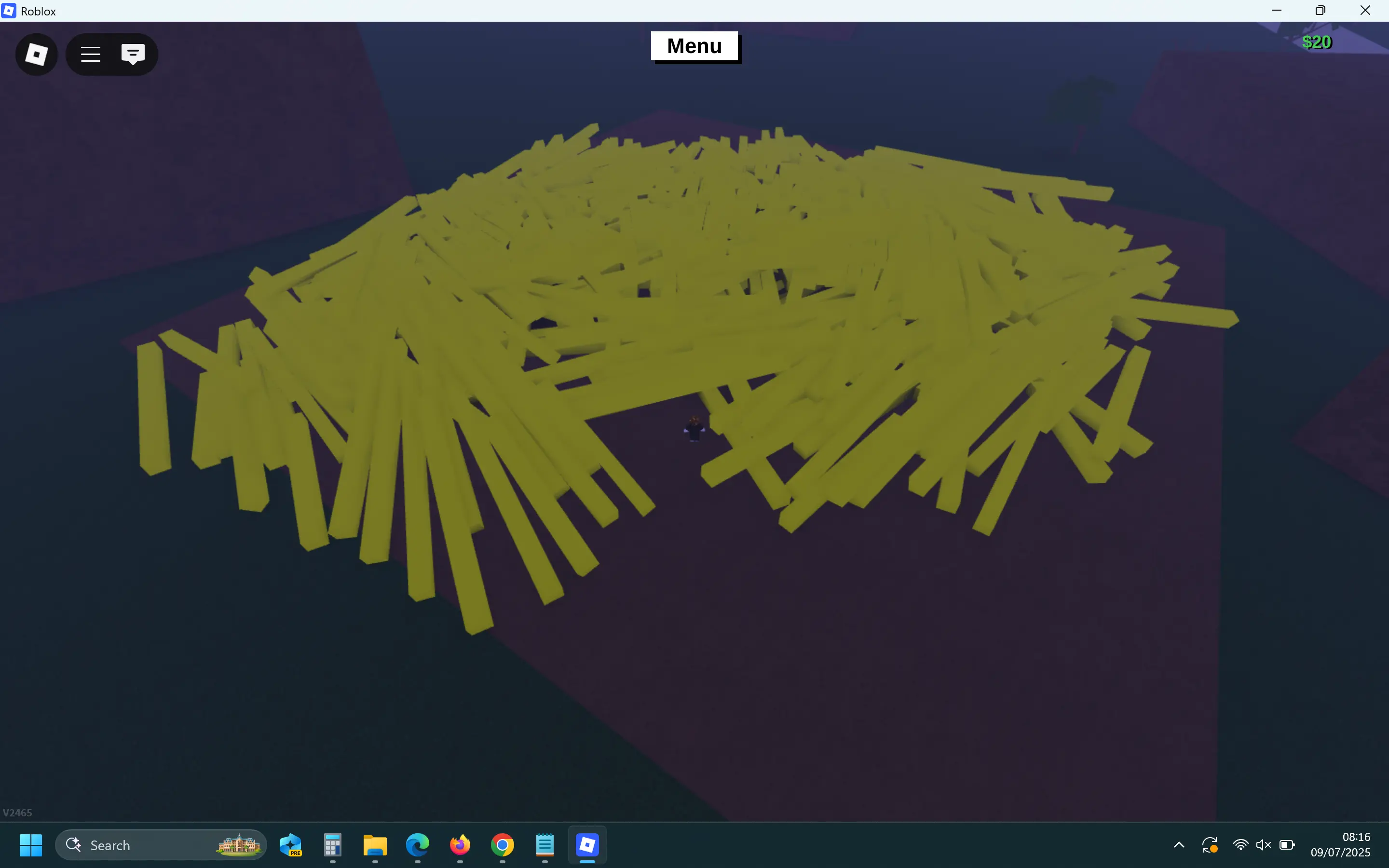
Task: Open the hamburger leaderboard/list icon
Action: tap(91, 54)
